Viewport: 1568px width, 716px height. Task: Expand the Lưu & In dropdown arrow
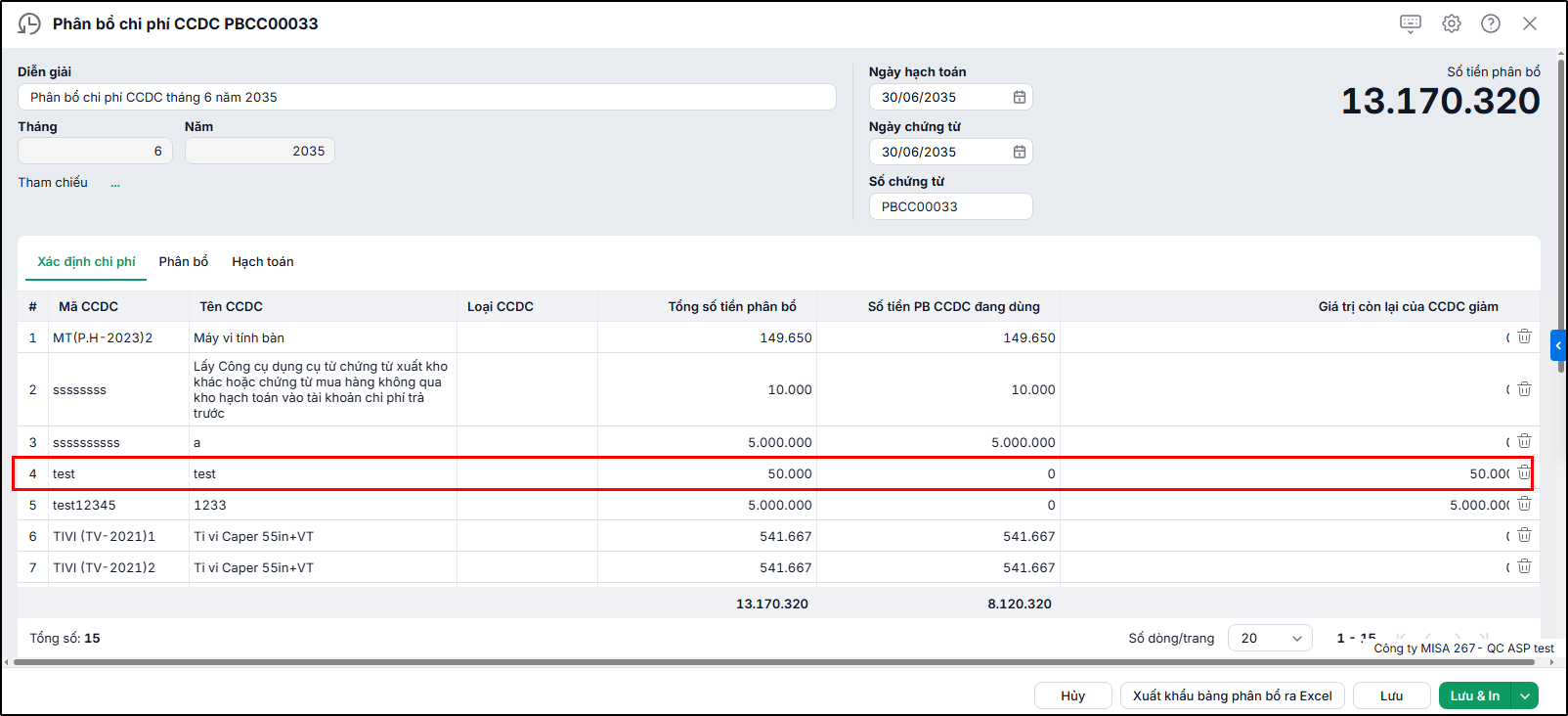pyautogui.click(x=1525, y=695)
